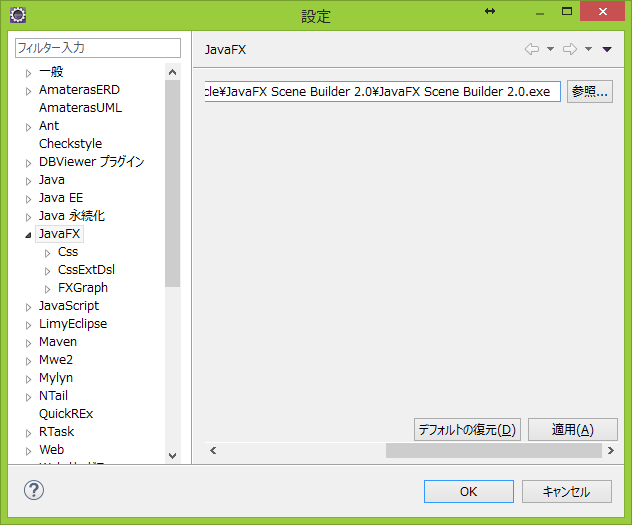Collapse the JavaFX tree node
Screen dimensions: 632x525
tap(28, 235)
